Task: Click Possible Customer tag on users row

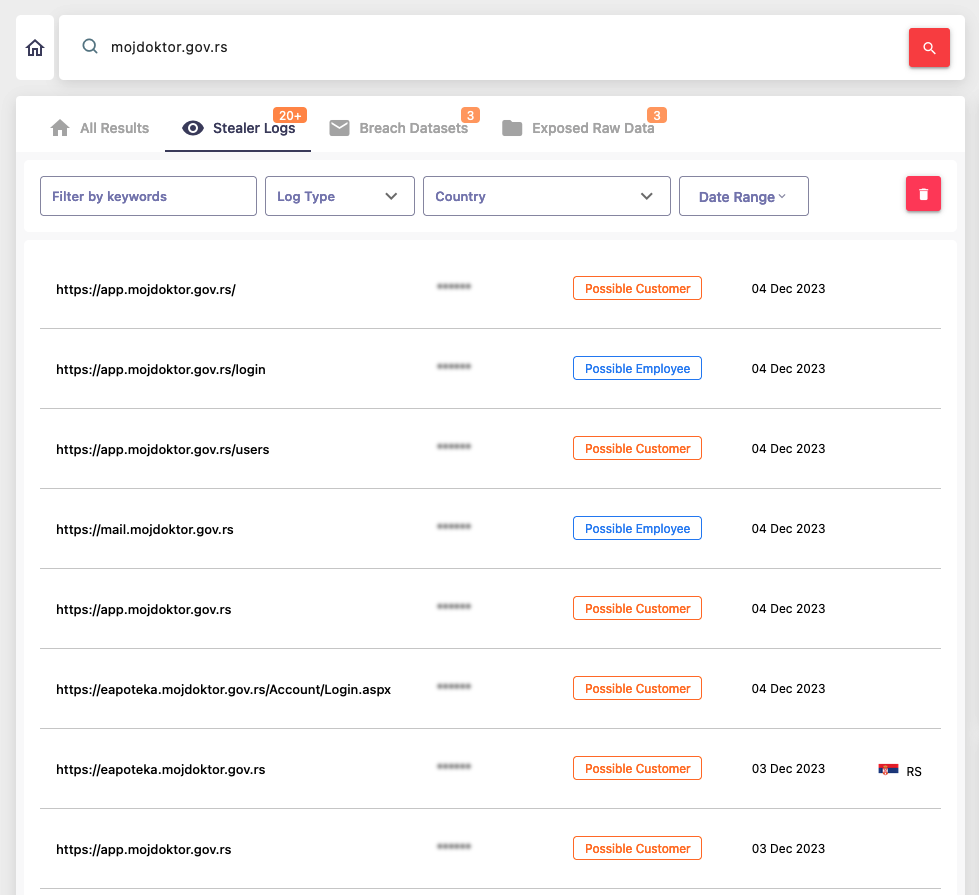Action: pyautogui.click(x=637, y=448)
